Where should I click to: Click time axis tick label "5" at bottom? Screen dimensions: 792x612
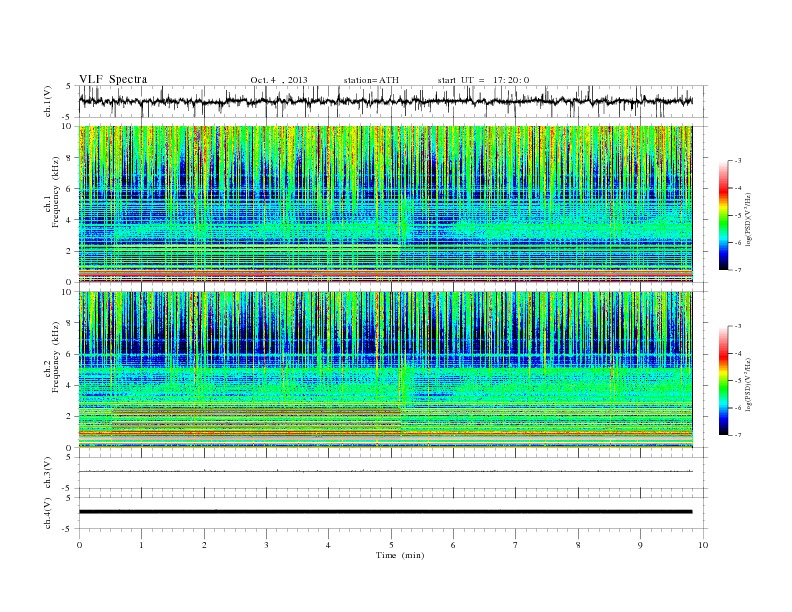click(x=391, y=545)
